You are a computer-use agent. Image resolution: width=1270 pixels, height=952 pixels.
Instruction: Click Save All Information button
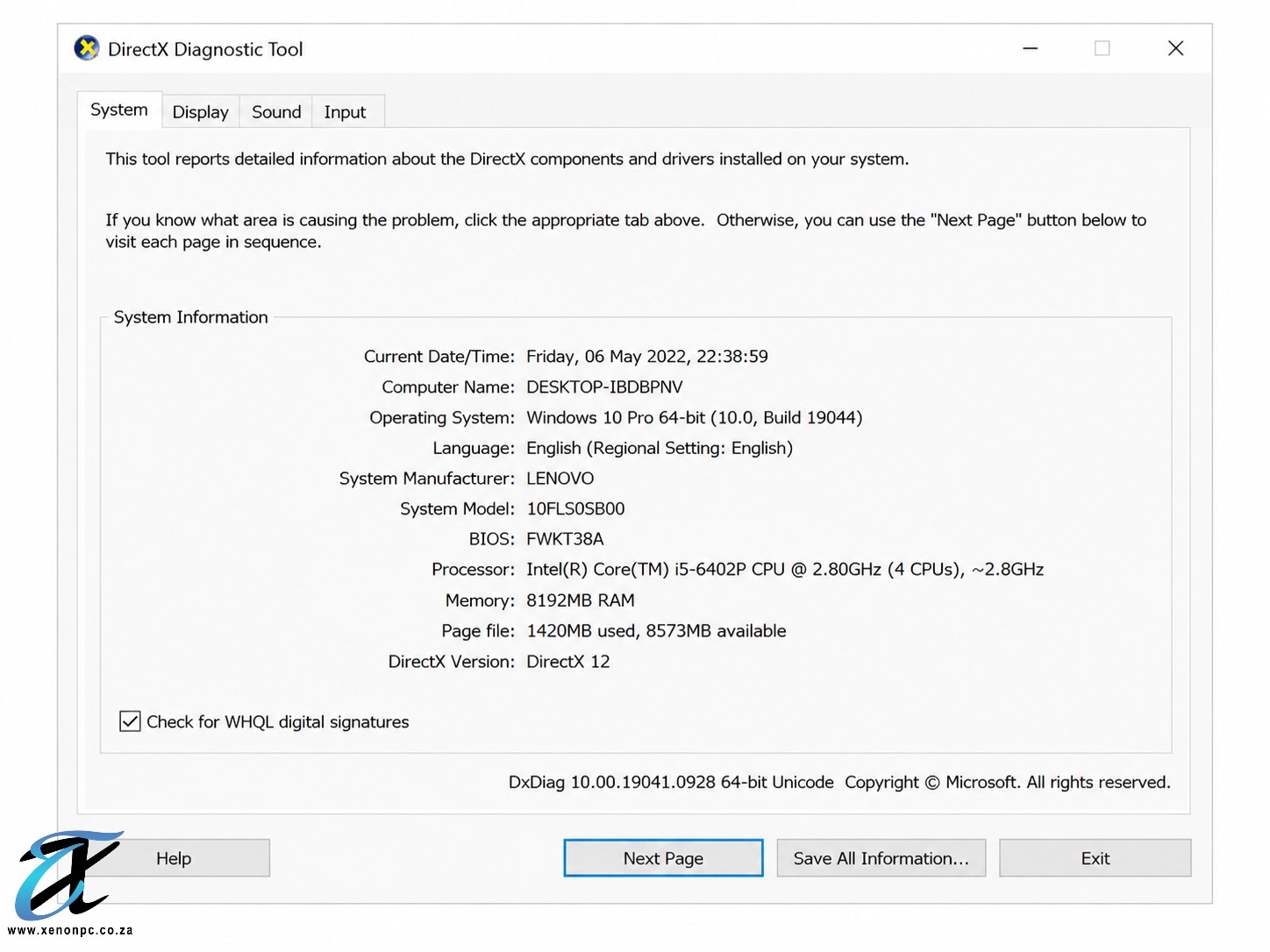coord(881,858)
